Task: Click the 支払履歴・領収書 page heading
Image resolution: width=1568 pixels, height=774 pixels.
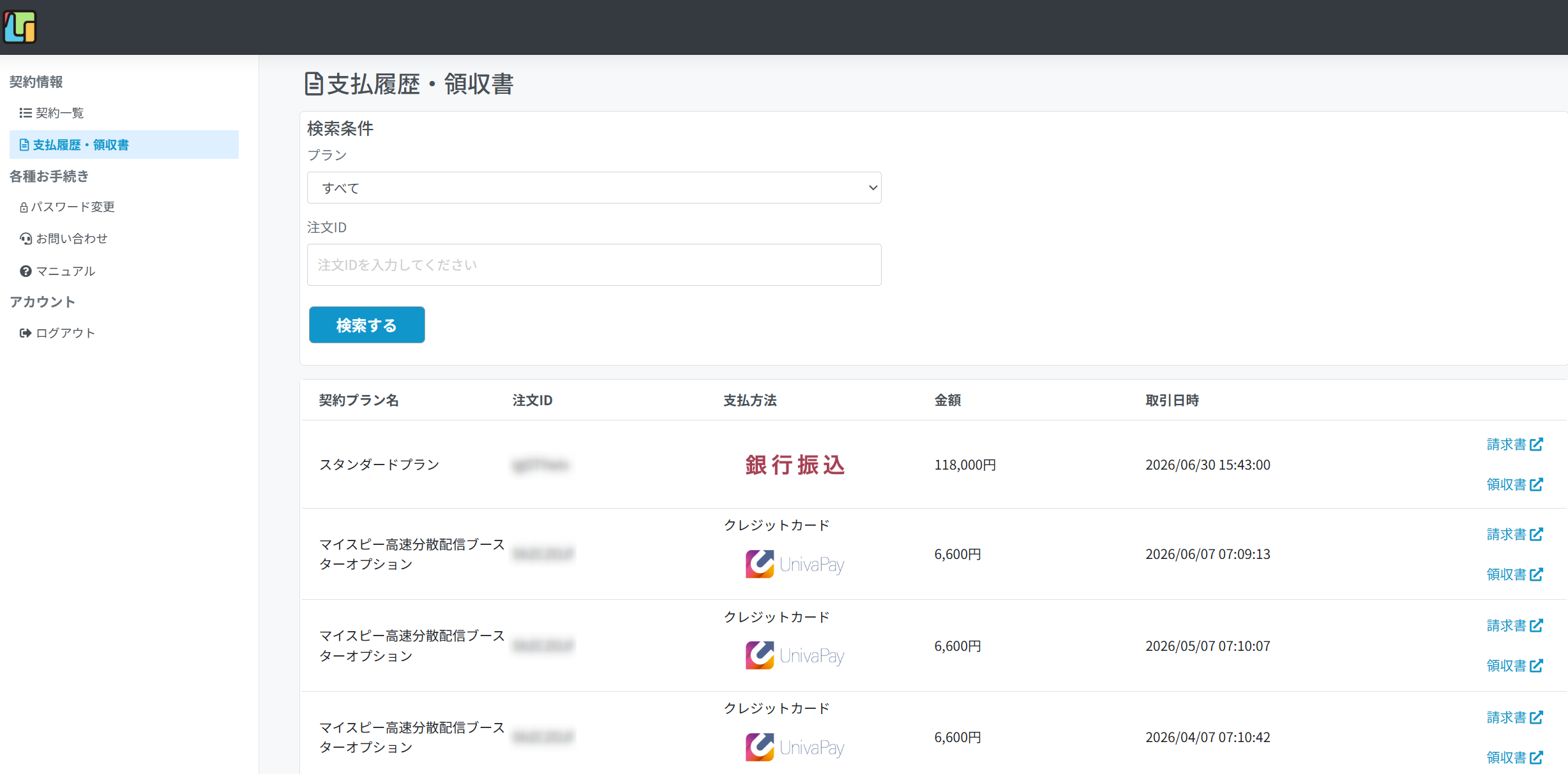Action: click(x=421, y=84)
